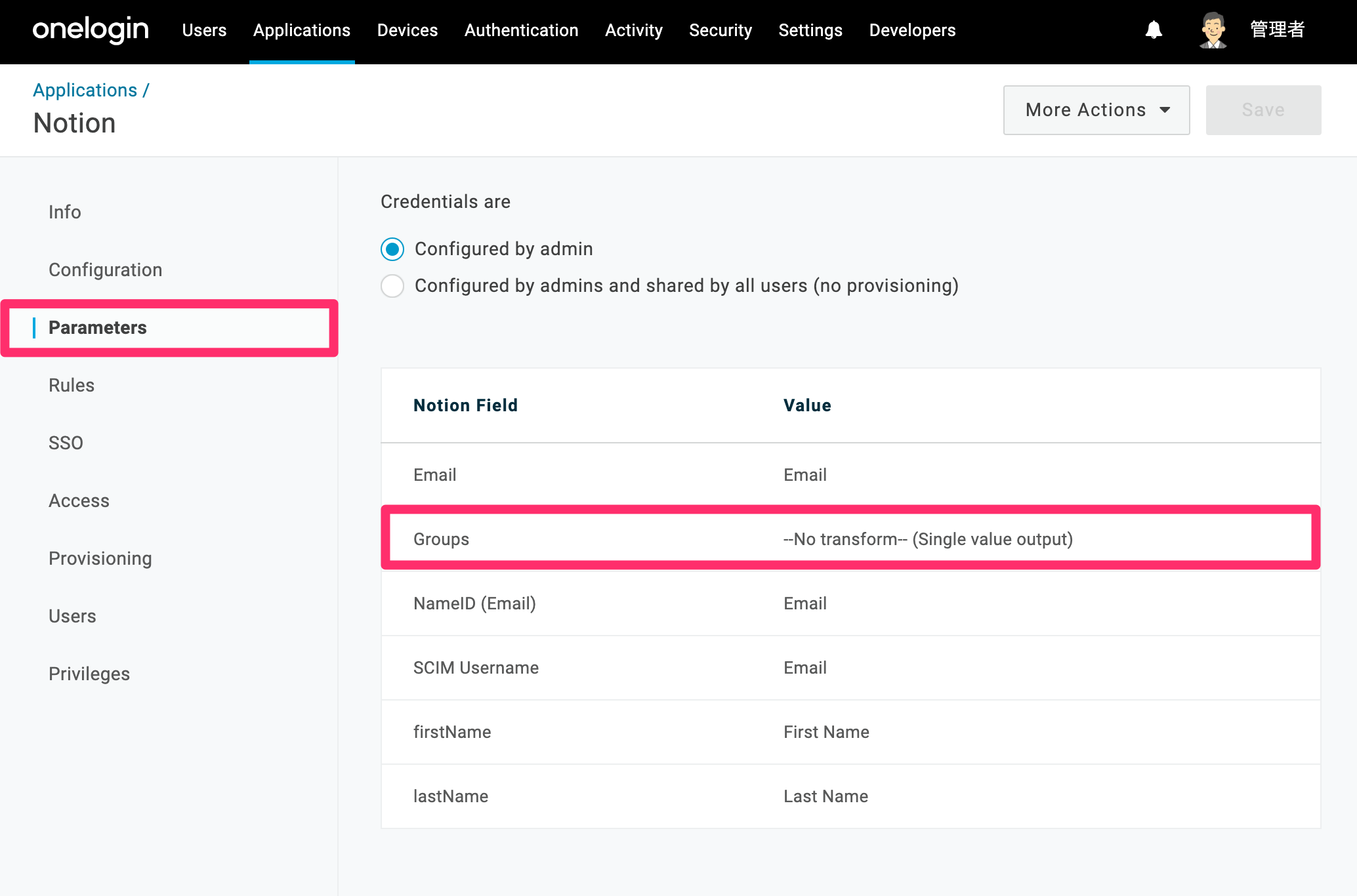Open the Users top menu
Viewport: 1357px width, 896px height.
click(204, 30)
